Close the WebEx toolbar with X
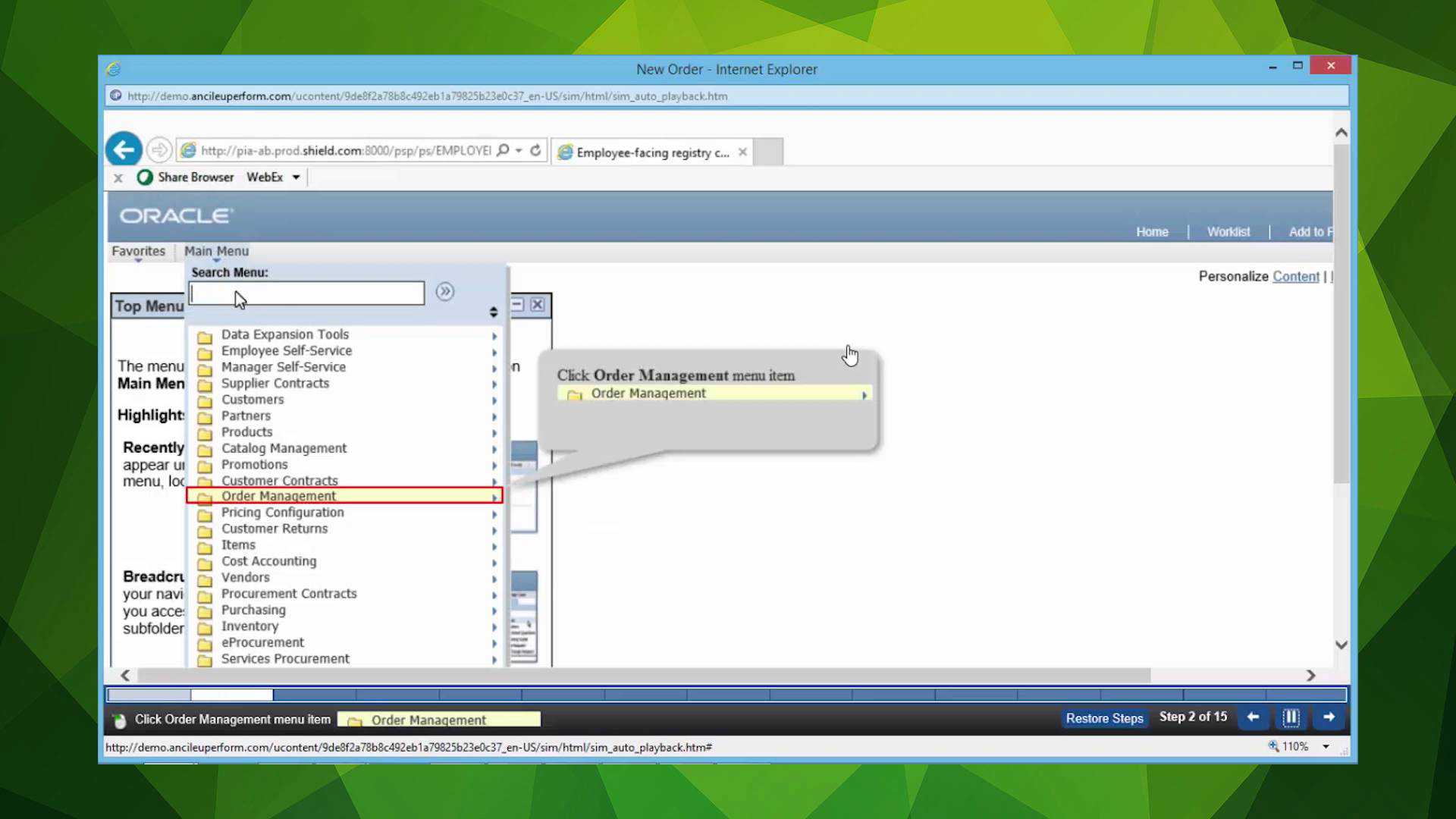The image size is (1456, 819). tap(118, 177)
